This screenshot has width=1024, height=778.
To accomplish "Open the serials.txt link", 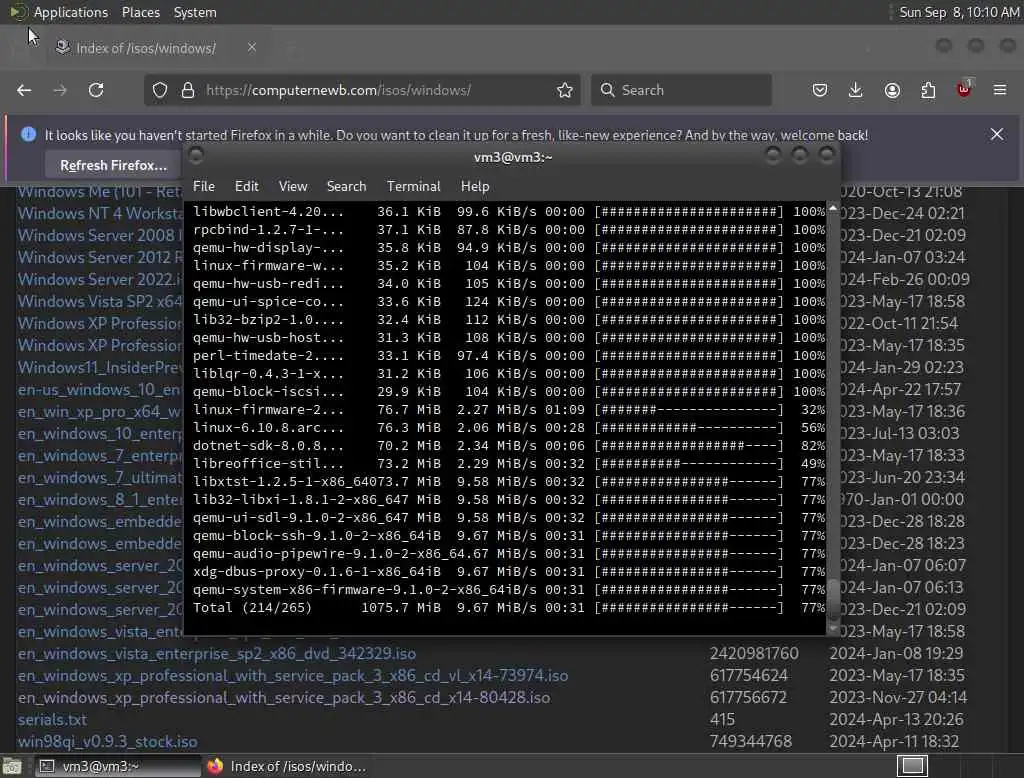I will (52, 719).
